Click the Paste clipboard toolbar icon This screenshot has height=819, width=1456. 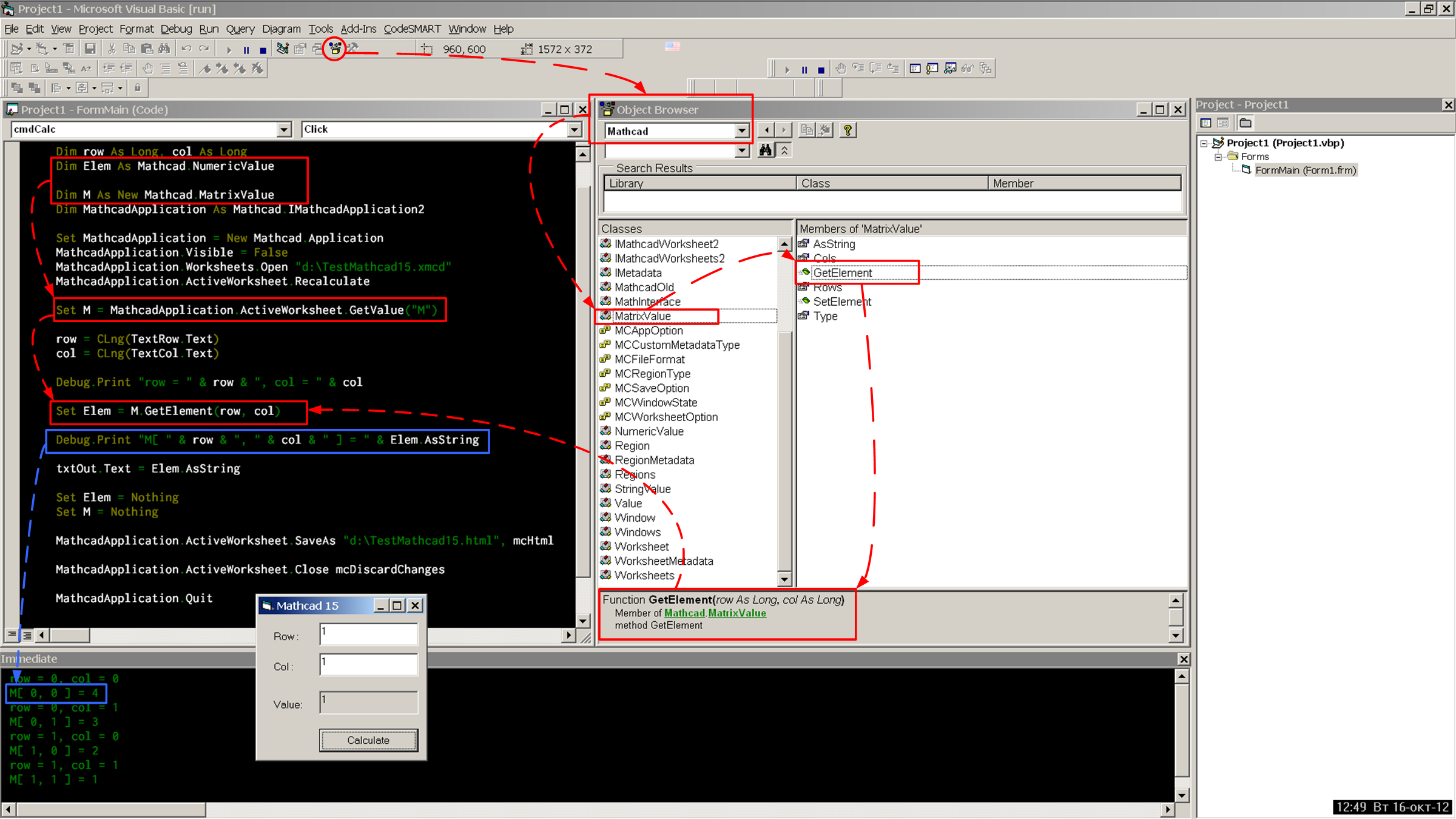pyautogui.click(x=147, y=49)
